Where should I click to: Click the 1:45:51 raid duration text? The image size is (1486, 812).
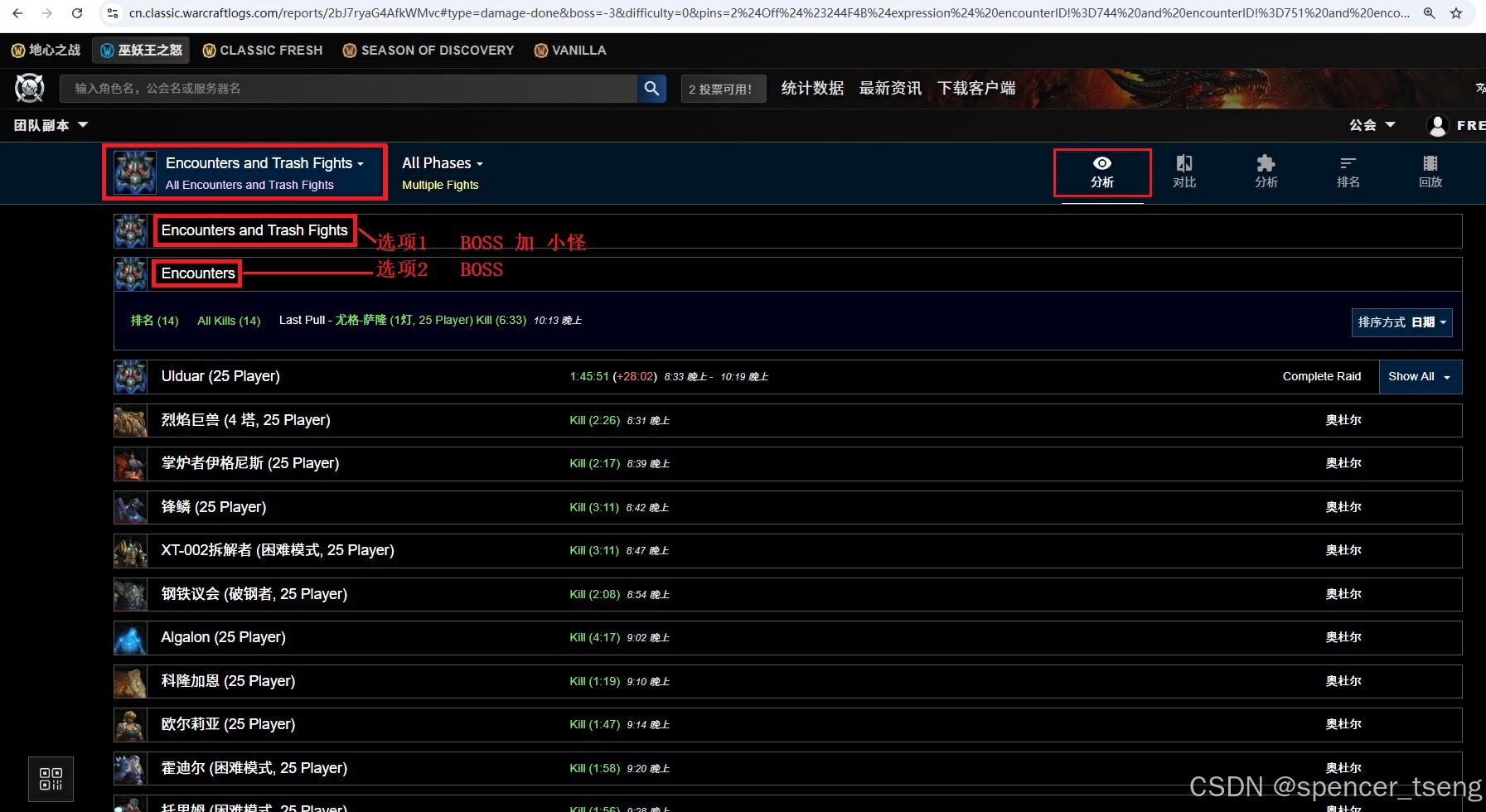[x=589, y=377]
